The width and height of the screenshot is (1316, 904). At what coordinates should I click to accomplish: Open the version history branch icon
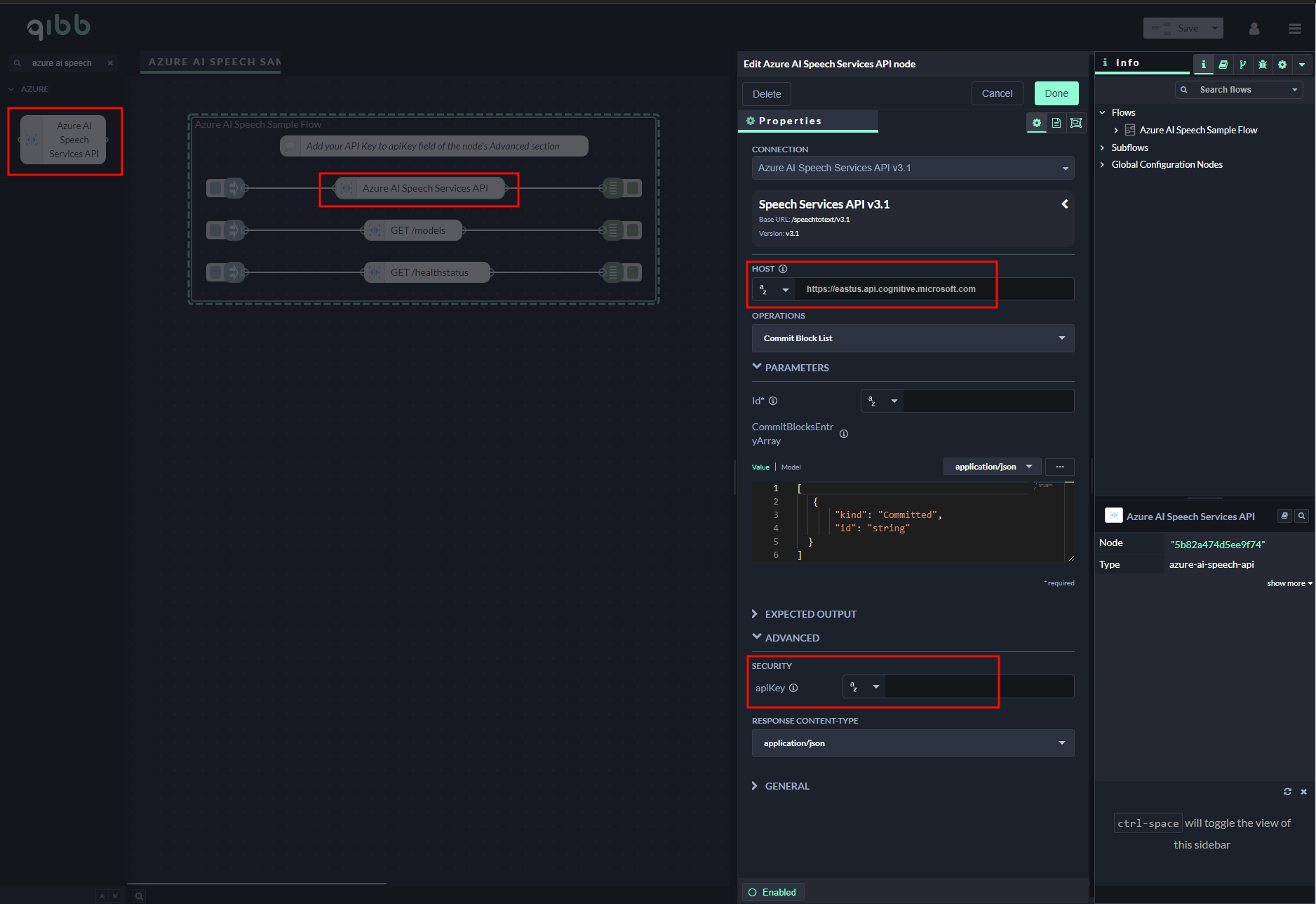click(1242, 65)
